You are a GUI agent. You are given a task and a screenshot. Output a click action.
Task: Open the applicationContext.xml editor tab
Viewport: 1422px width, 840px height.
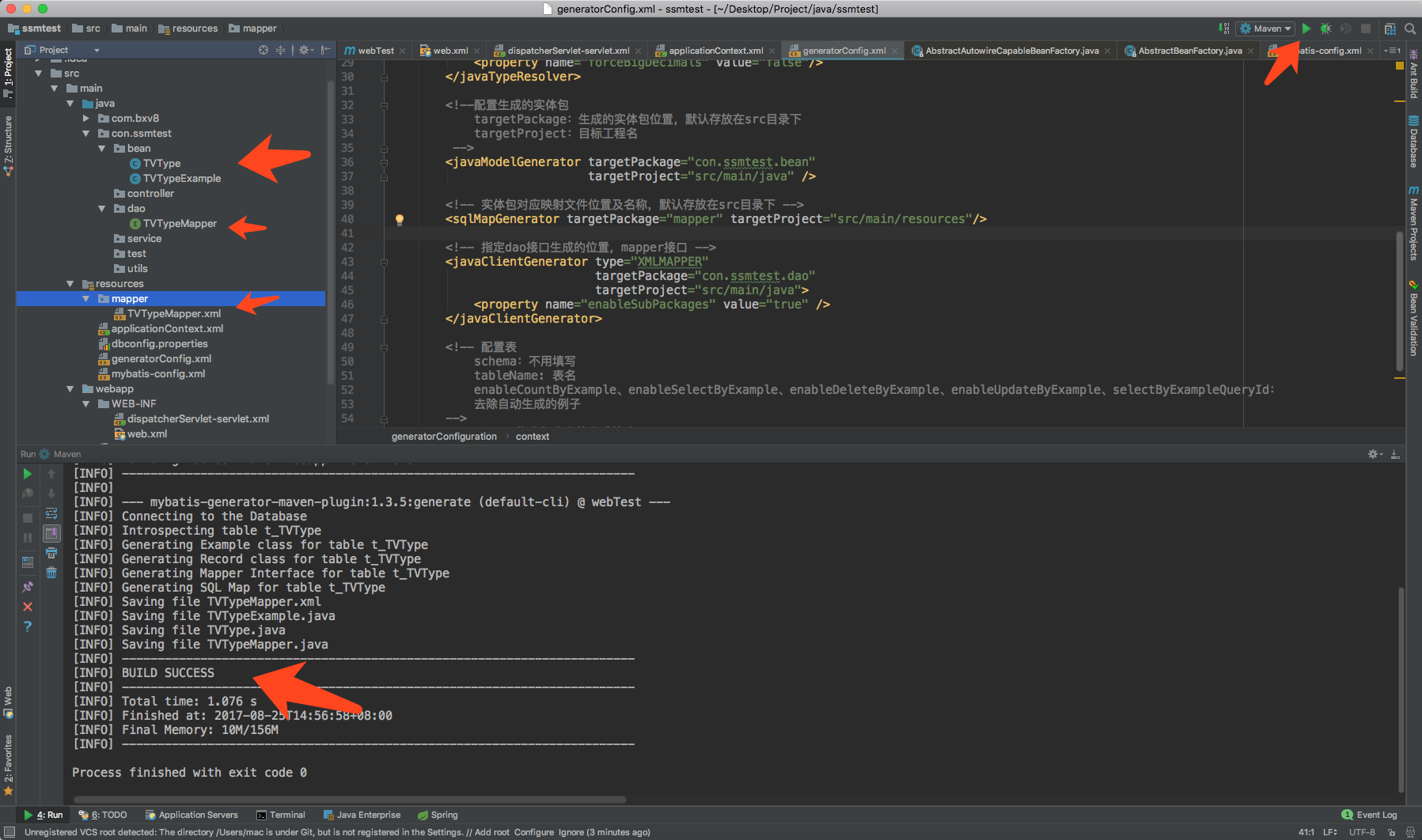pyautogui.click(x=715, y=51)
